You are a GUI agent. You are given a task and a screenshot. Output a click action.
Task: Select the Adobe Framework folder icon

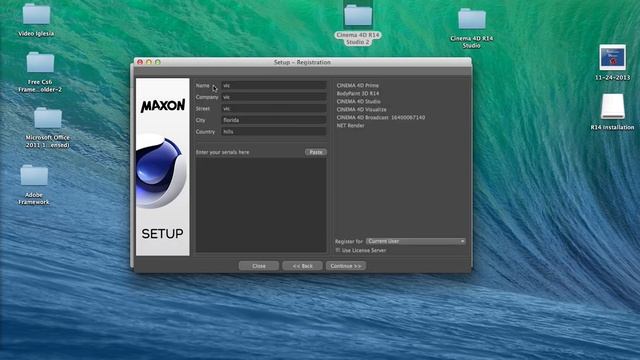(x=34, y=176)
